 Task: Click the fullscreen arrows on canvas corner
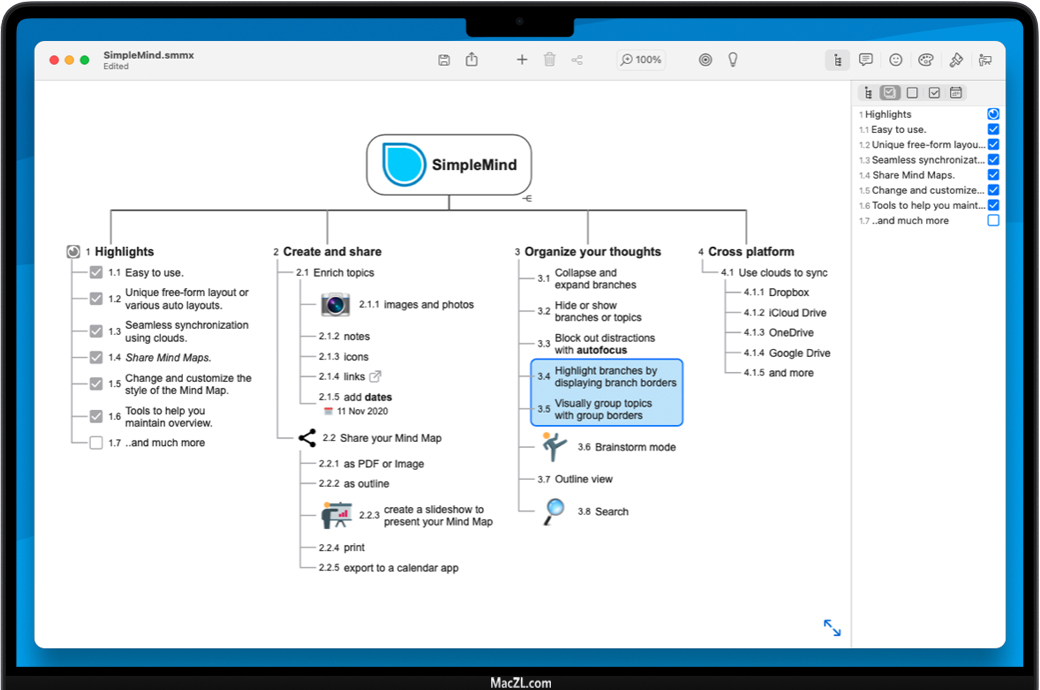tap(832, 628)
